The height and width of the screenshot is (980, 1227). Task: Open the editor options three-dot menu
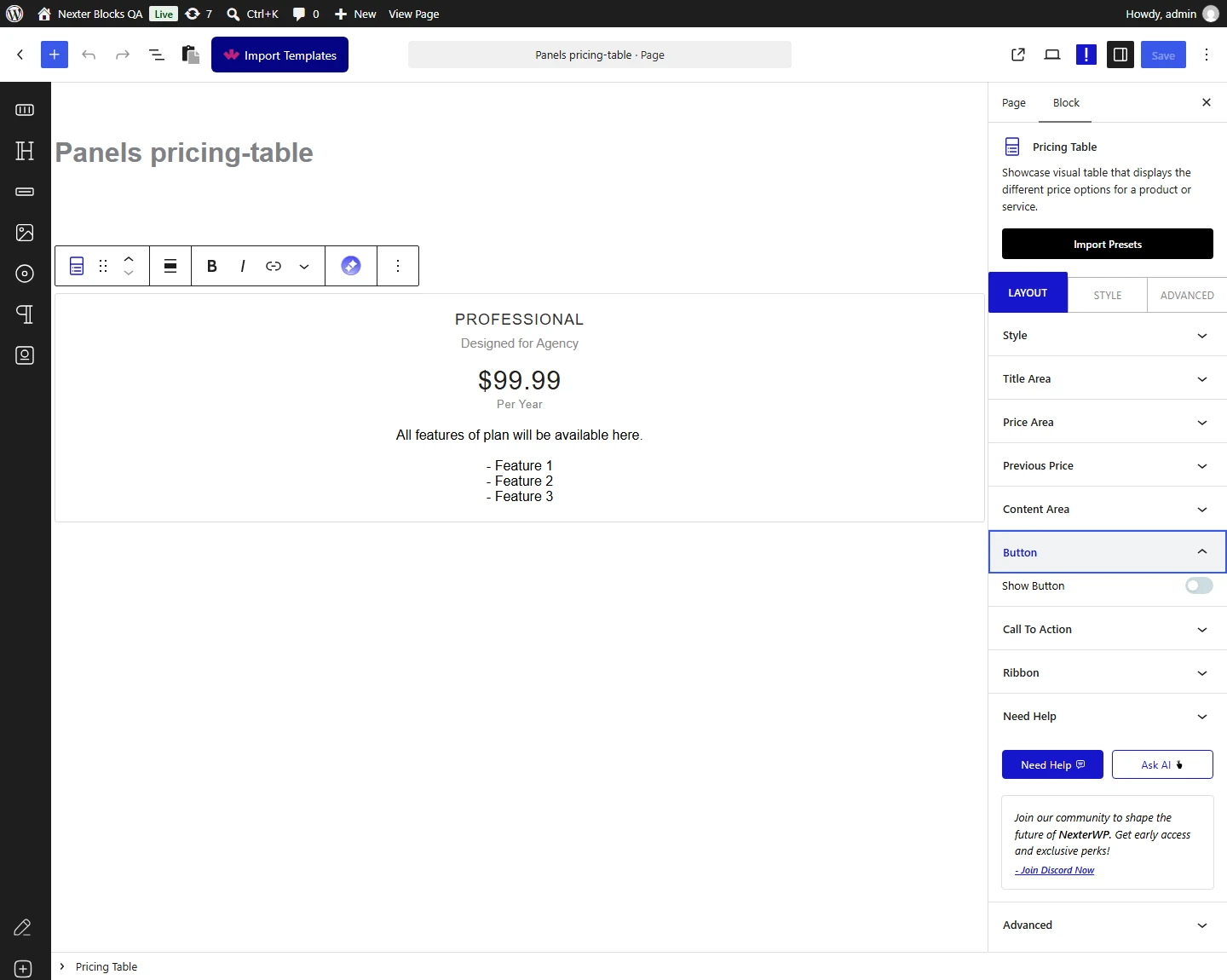(1207, 55)
